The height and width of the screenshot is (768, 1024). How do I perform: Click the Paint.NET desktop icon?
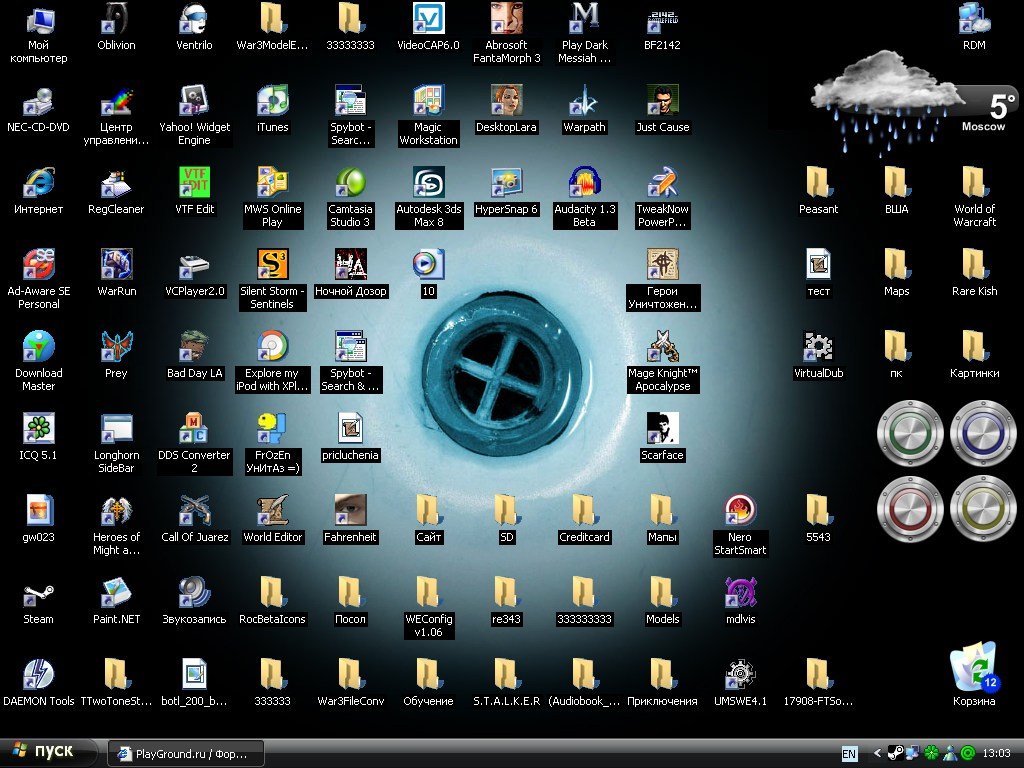pos(116,593)
